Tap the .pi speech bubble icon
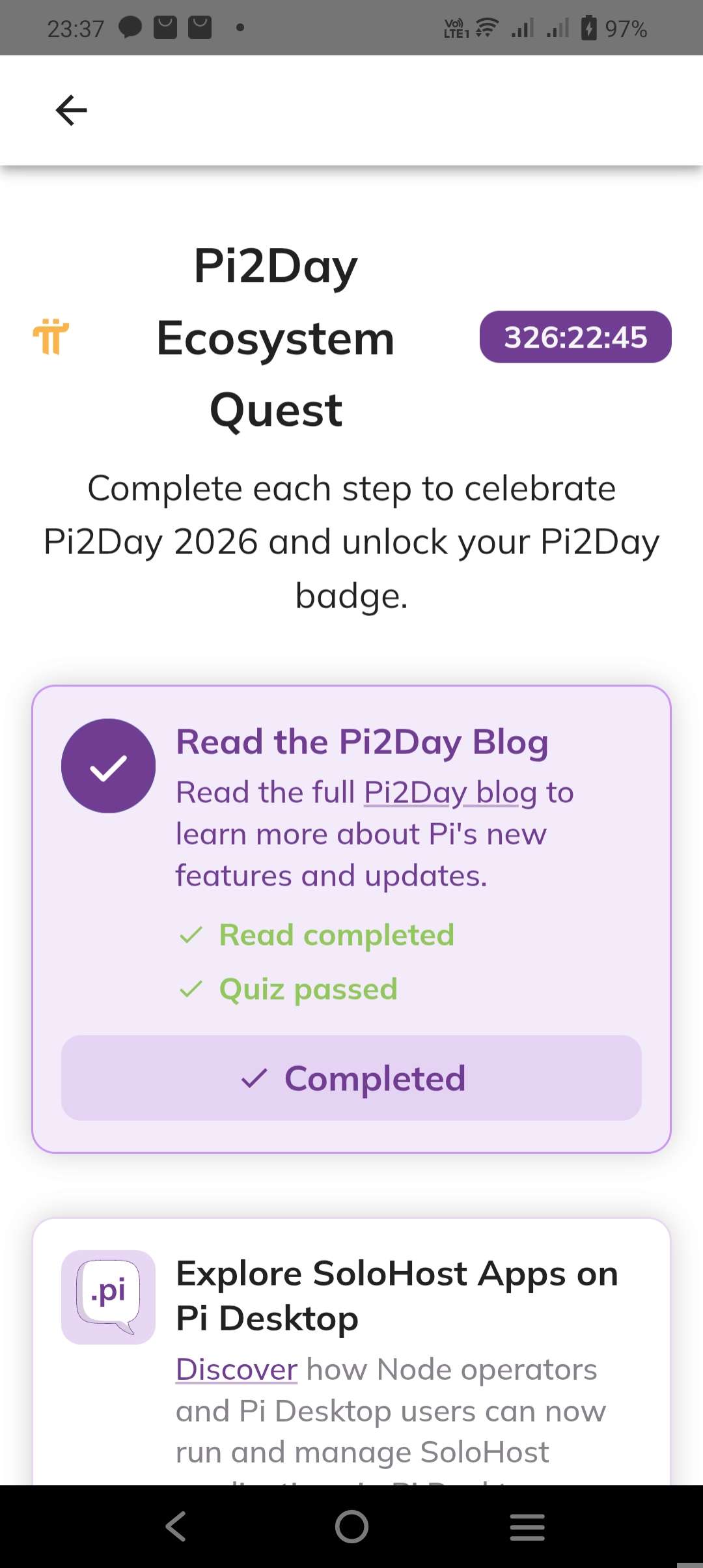Screen dimensions: 703x1568 108,1297
